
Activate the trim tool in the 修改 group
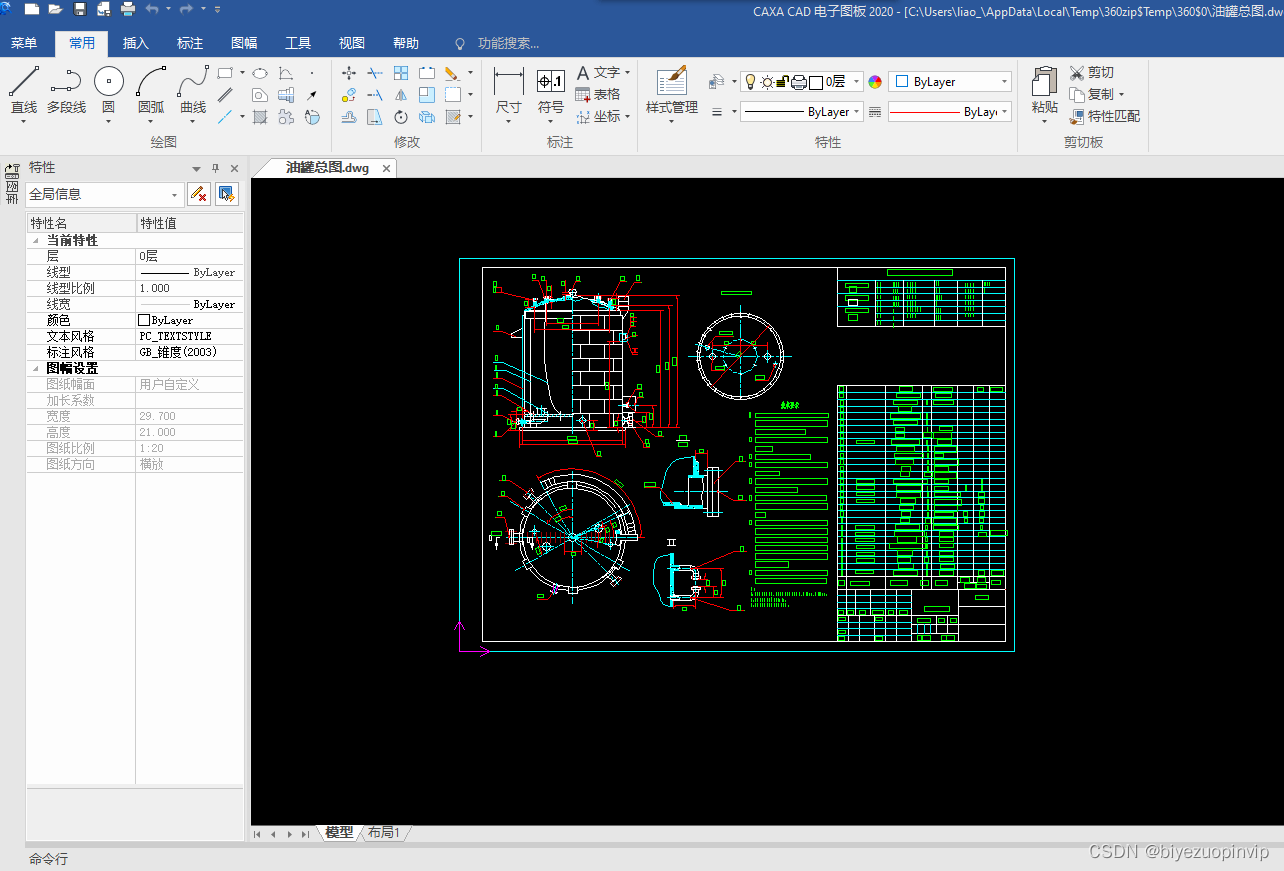coord(374,73)
